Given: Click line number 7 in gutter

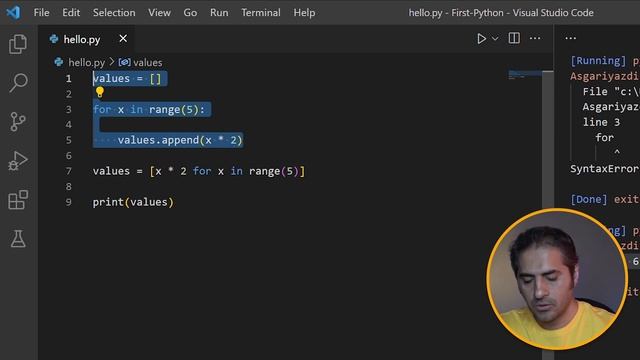Looking at the screenshot, I should [x=69, y=171].
